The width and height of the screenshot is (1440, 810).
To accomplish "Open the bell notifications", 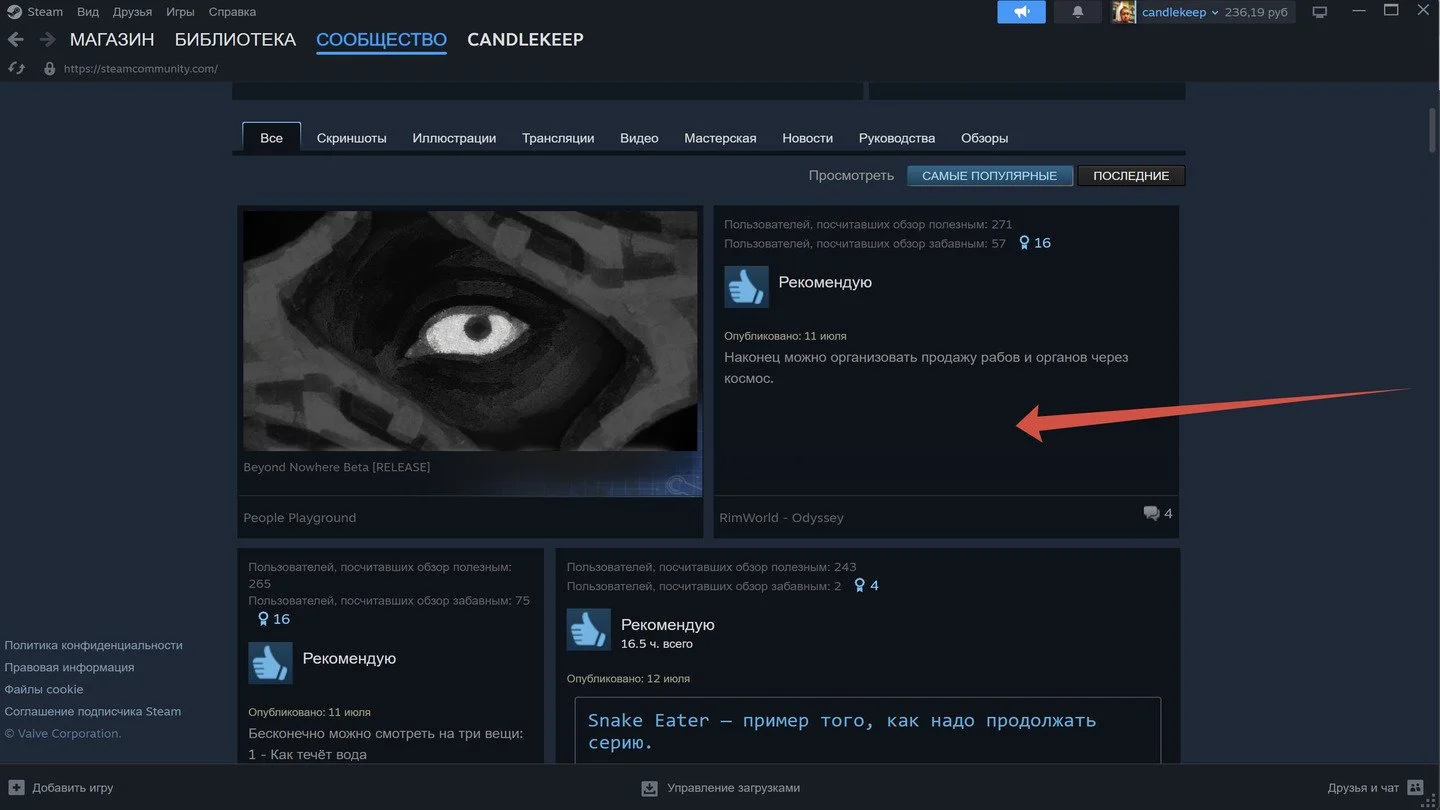I will point(1077,12).
